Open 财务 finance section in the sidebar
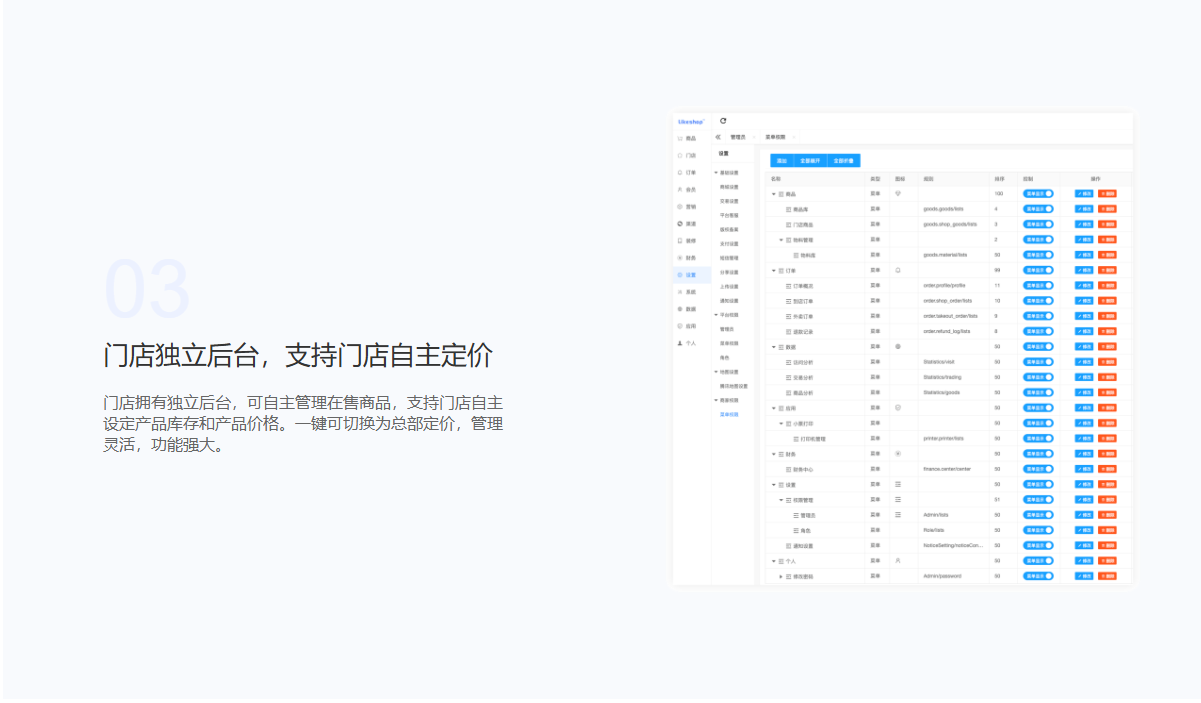 coord(680,257)
